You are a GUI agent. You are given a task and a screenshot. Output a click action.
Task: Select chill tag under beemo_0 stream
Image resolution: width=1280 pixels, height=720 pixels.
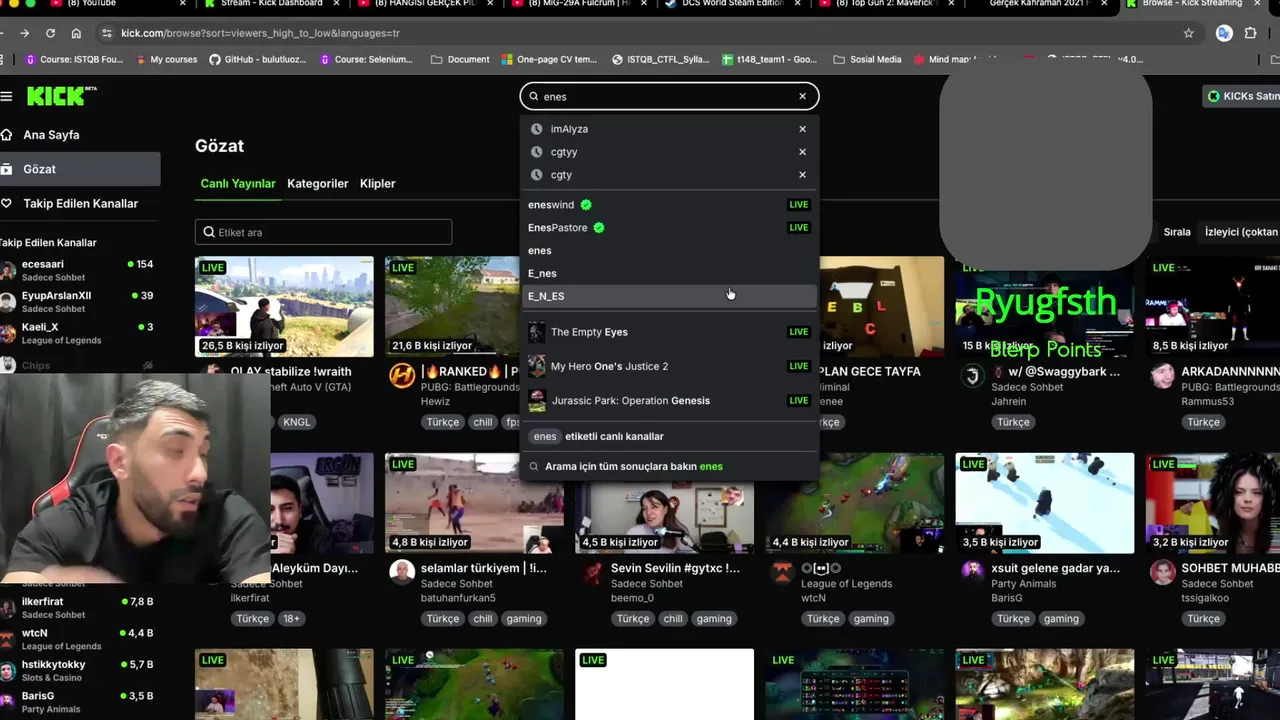673,619
